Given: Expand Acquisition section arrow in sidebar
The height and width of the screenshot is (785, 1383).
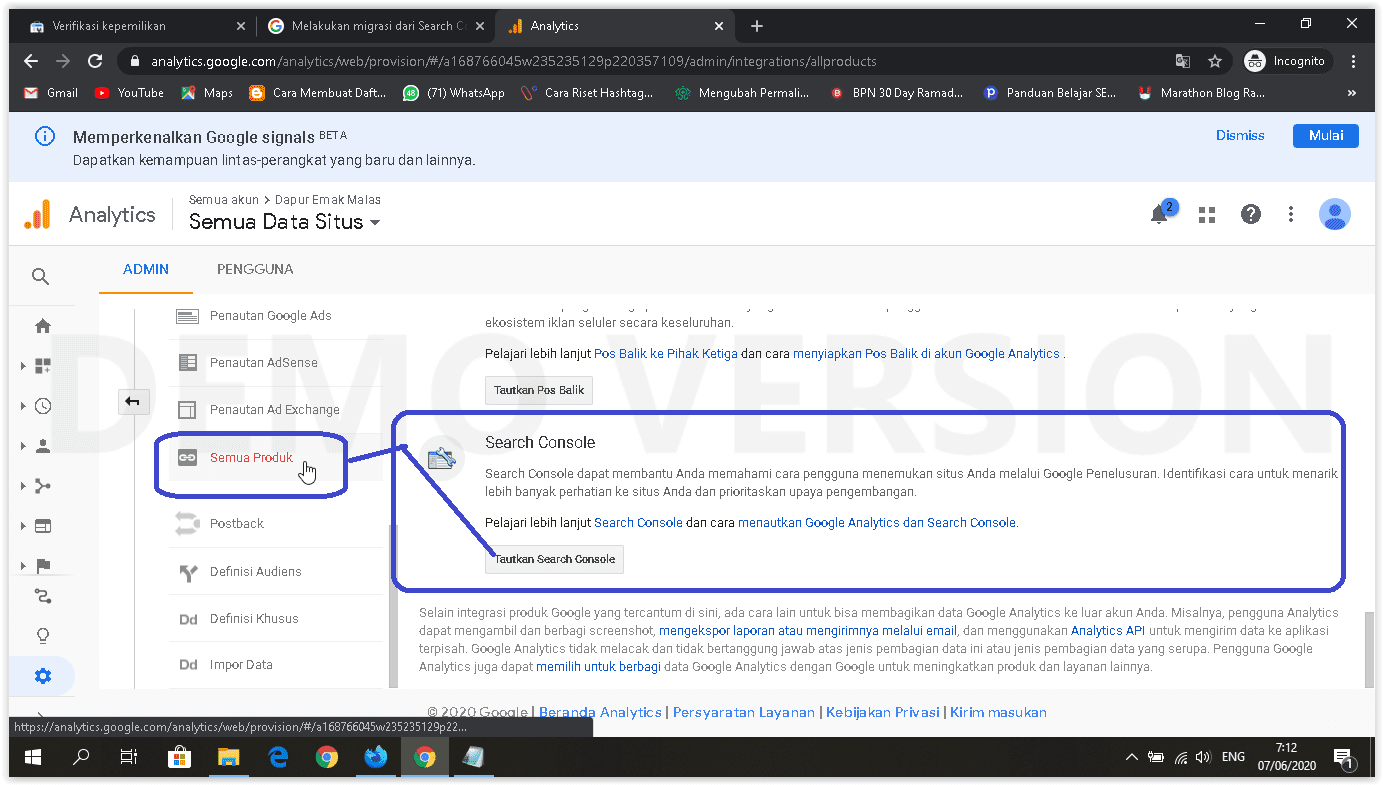Looking at the screenshot, I should [x=23, y=486].
